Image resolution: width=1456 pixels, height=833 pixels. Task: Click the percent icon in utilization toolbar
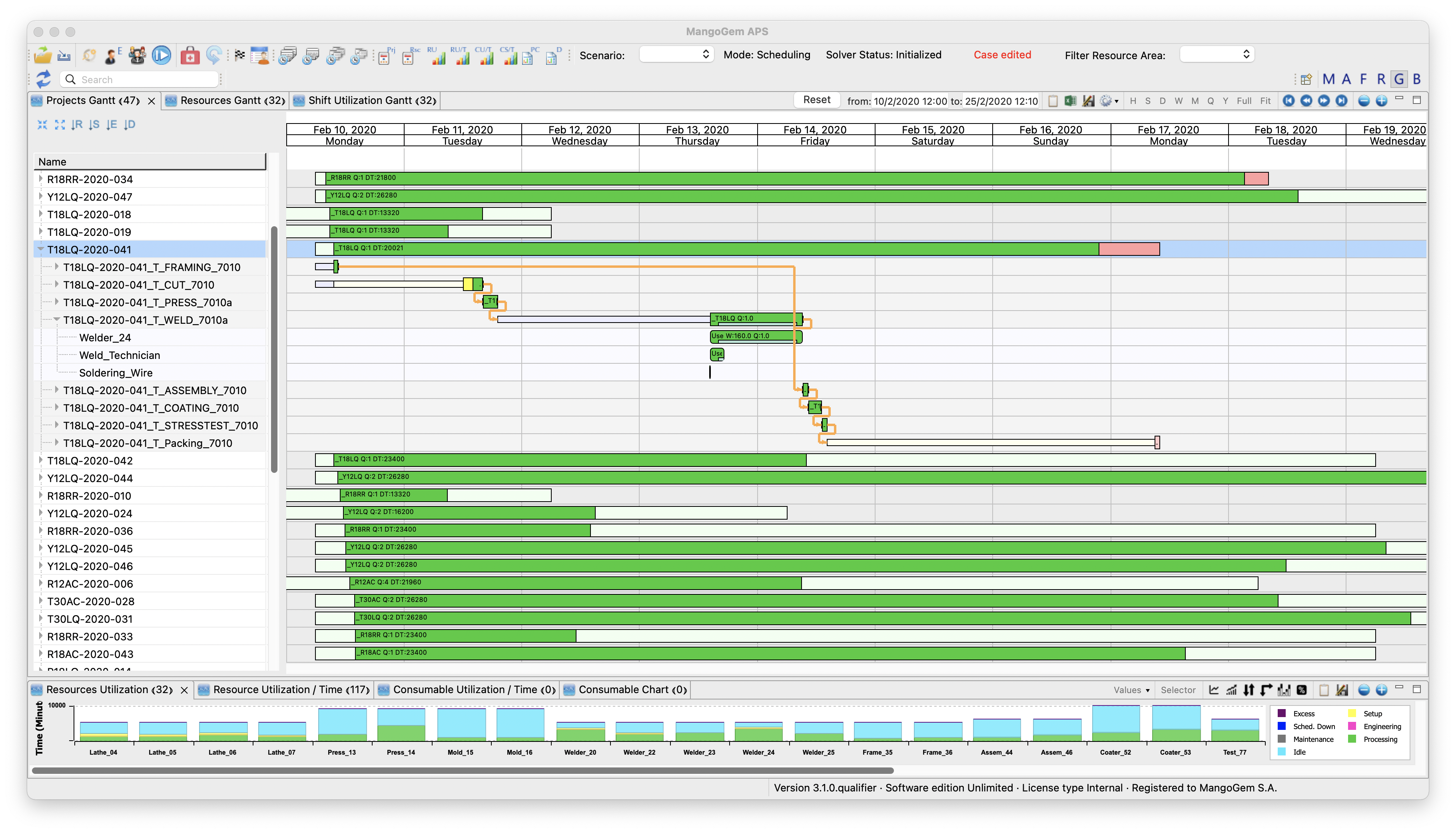coord(1302,690)
